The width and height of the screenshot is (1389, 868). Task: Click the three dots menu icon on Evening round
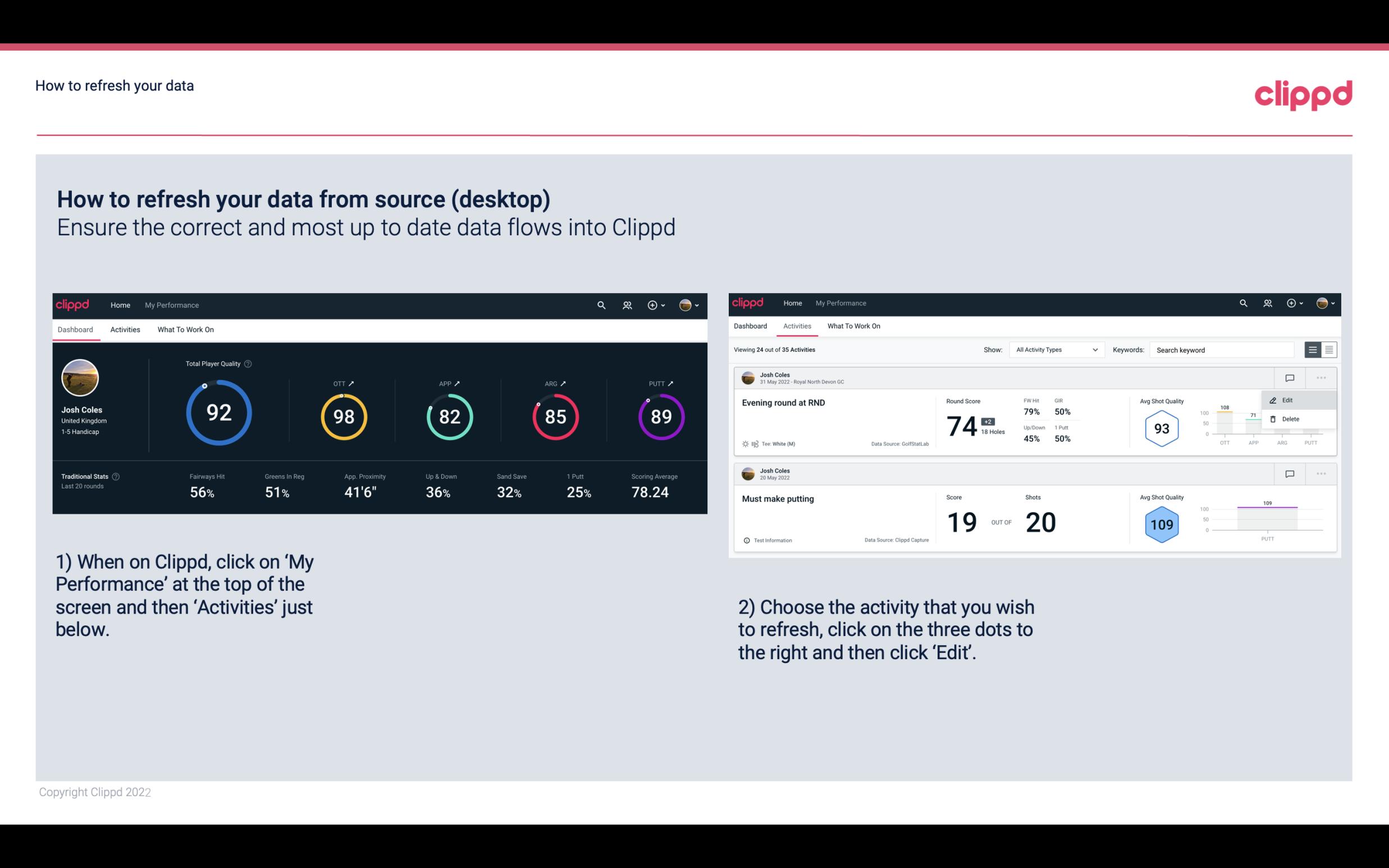(1321, 378)
